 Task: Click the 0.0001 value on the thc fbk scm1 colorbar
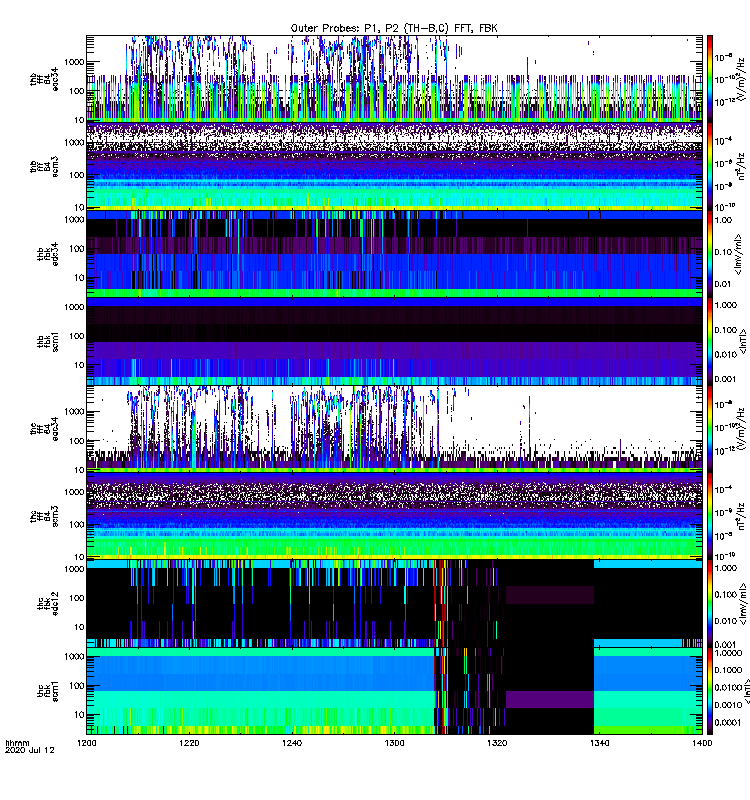(x=728, y=722)
